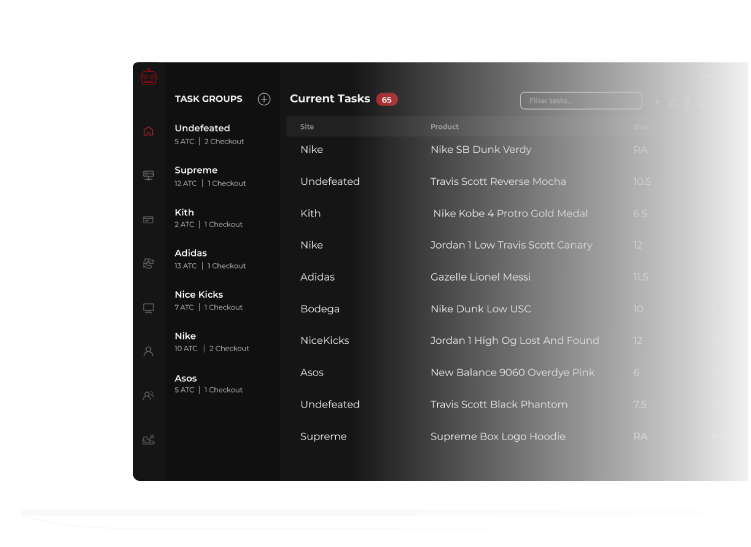Click the single user profile icon in sidebar

pyautogui.click(x=149, y=351)
